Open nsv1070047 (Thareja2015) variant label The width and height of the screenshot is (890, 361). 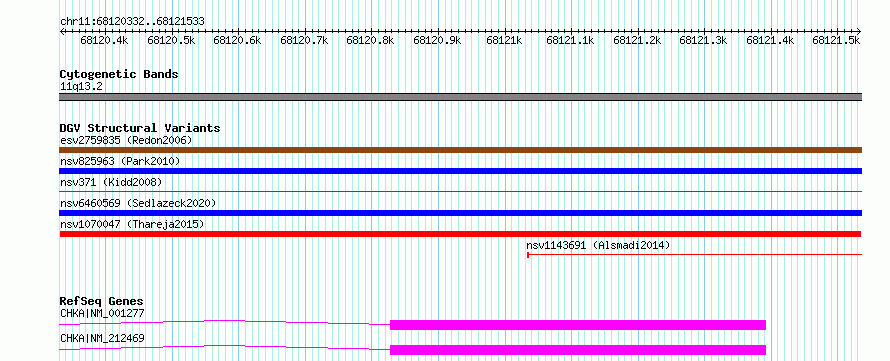(132, 224)
